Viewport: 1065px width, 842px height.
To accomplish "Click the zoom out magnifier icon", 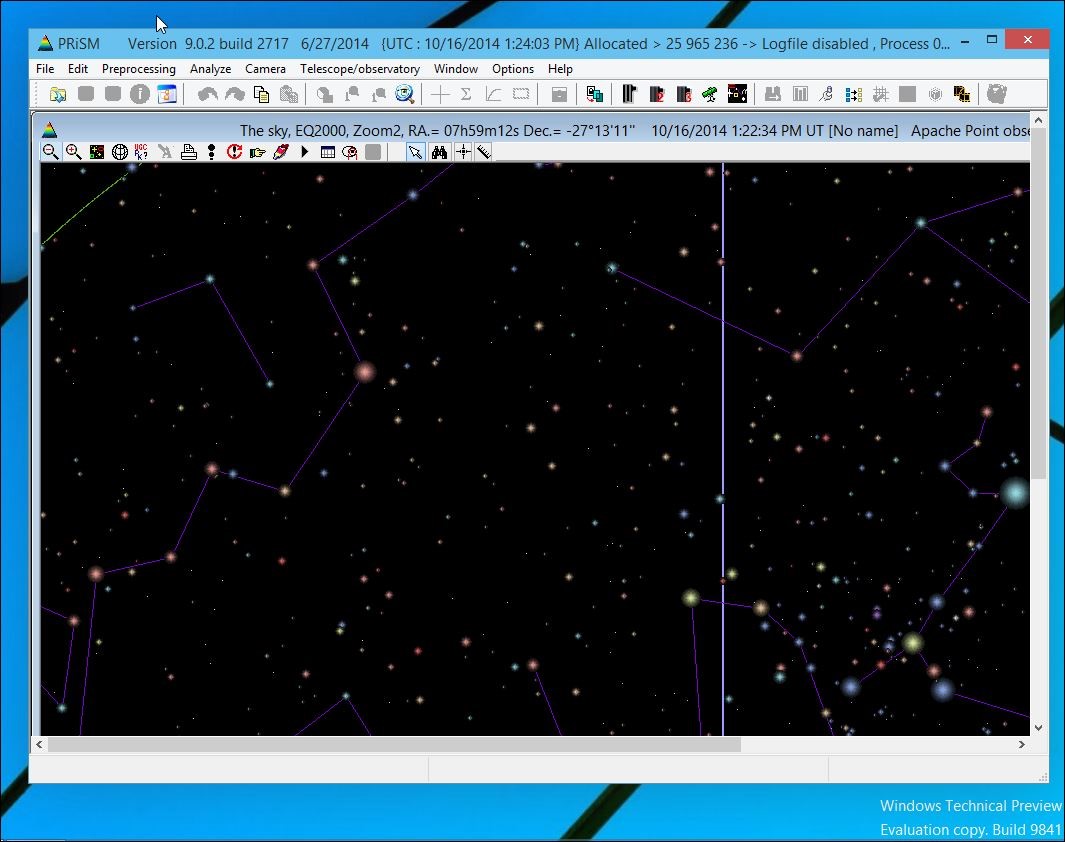I will [x=50, y=152].
